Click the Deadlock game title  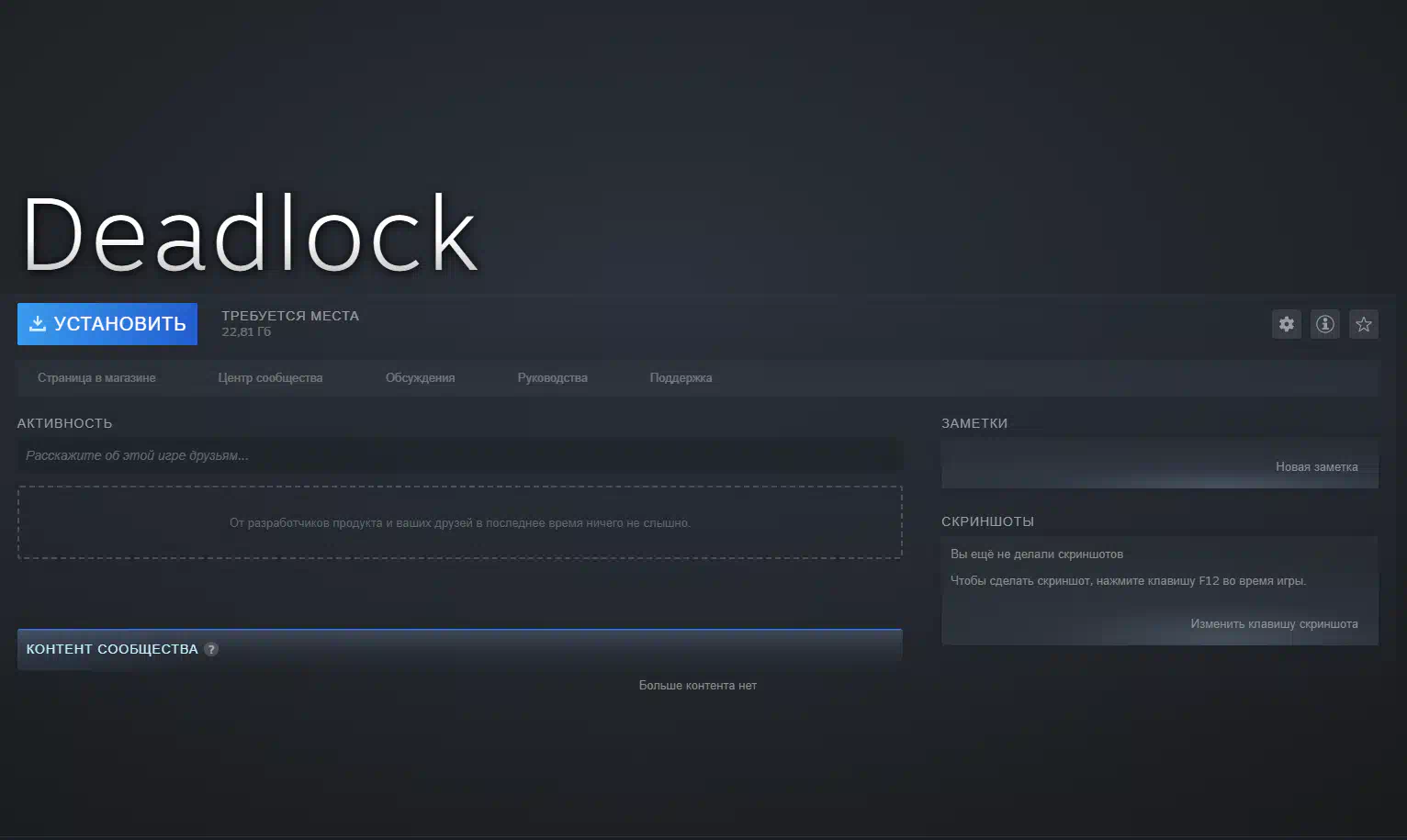(x=250, y=234)
